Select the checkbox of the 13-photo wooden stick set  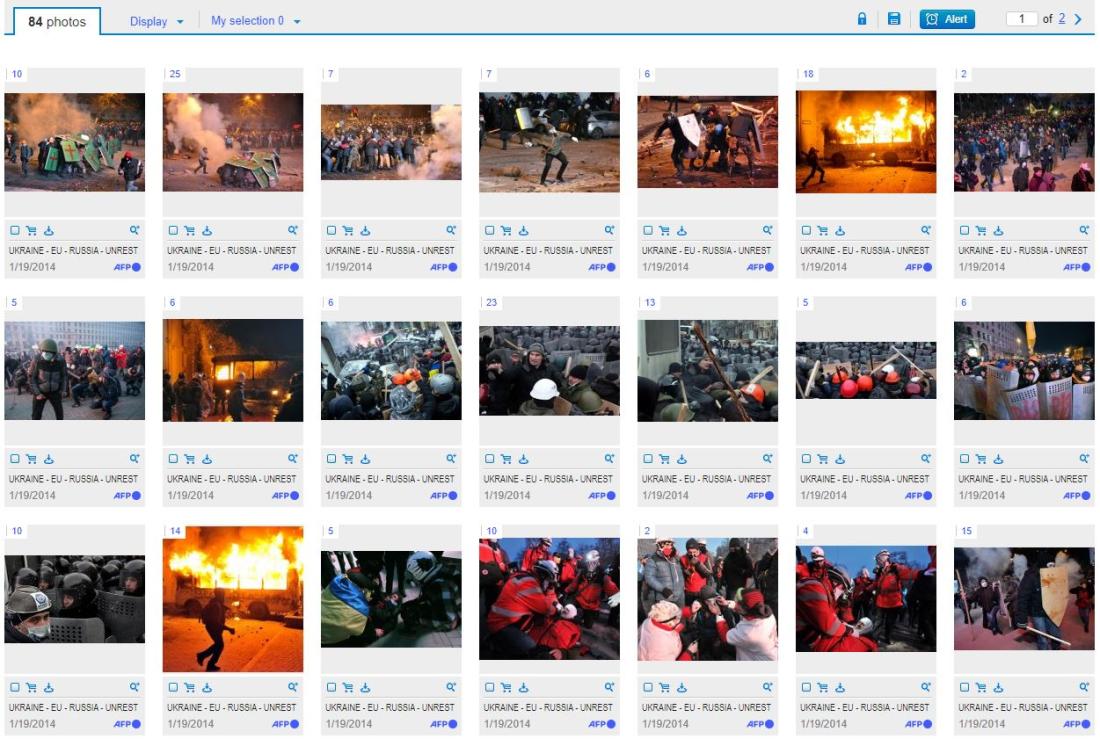coord(648,459)
